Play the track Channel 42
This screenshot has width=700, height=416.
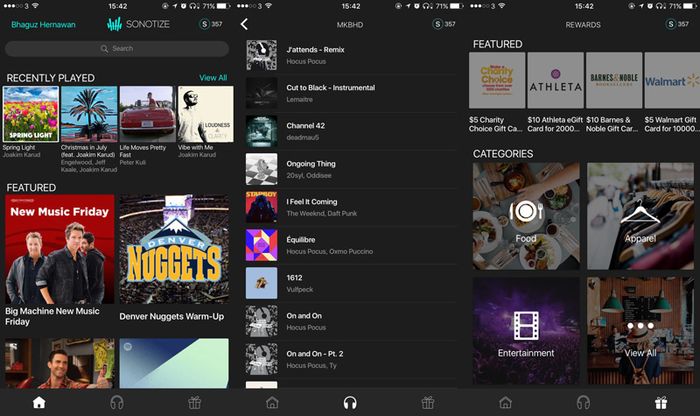(350, 131)
